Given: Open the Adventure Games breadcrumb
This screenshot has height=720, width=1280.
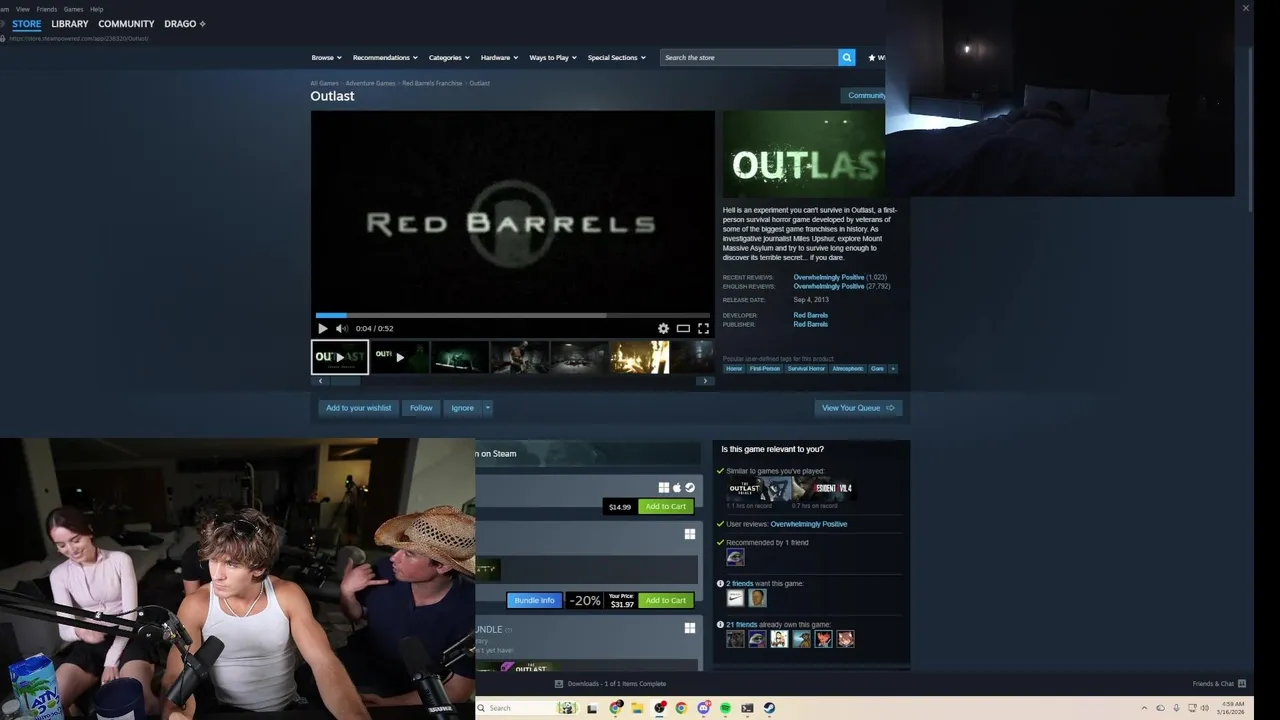Looking at the screenshot, I should [370, 84].
